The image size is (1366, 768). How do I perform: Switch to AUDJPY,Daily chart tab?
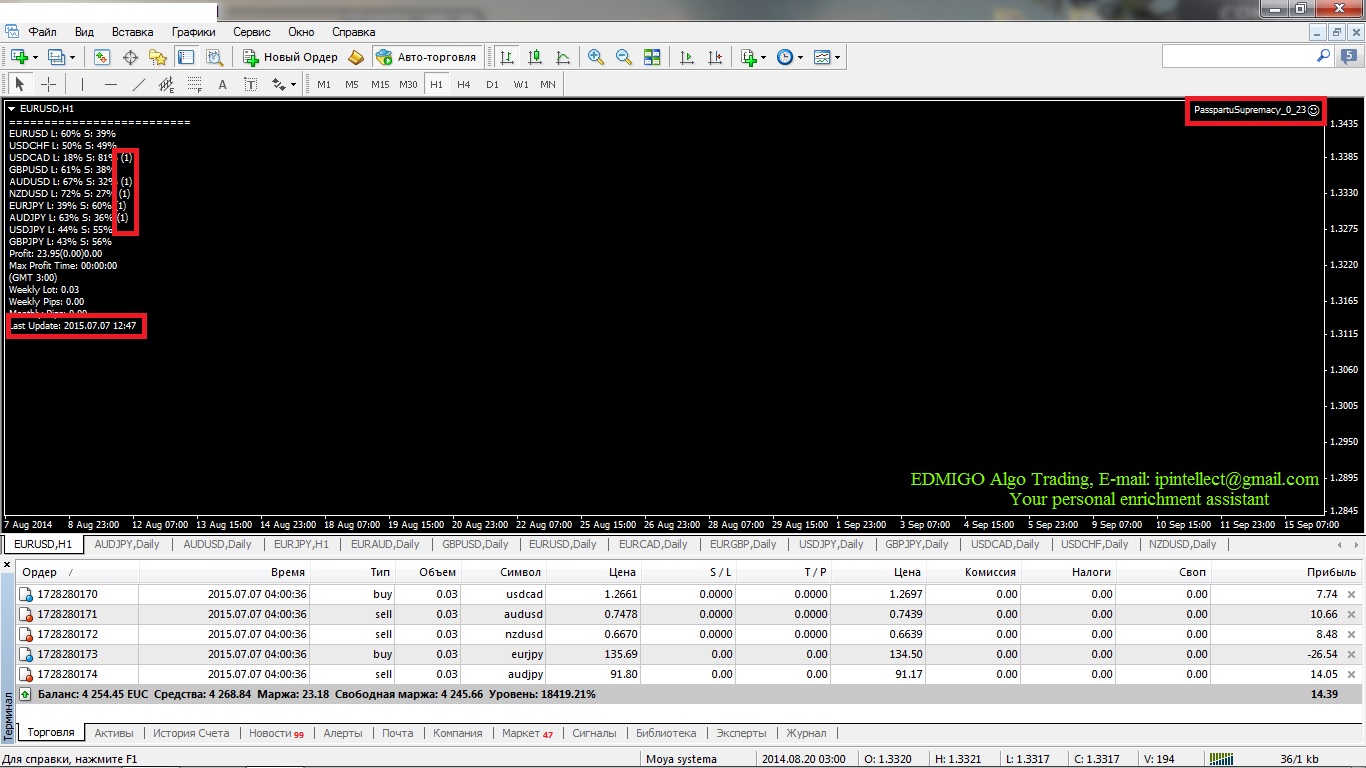[127, 545]
